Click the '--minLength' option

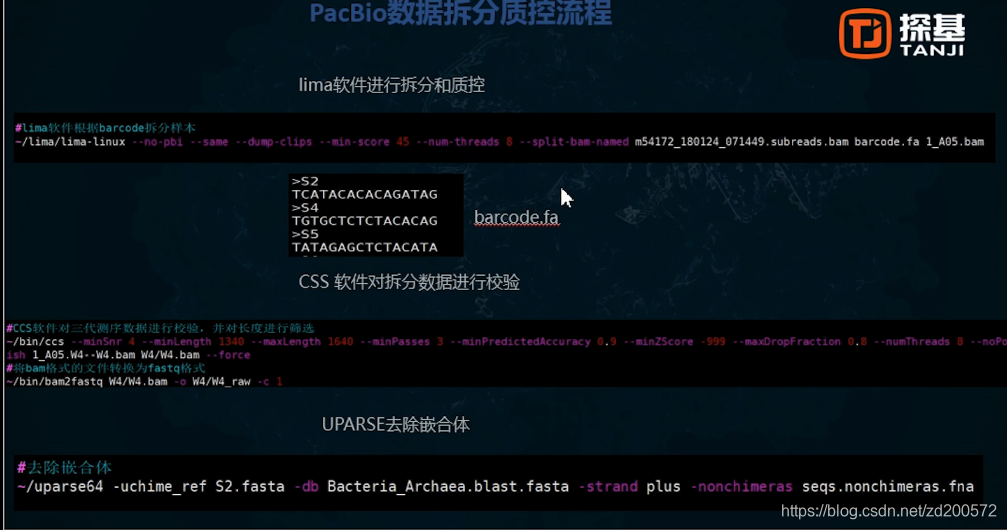[177, 342]
